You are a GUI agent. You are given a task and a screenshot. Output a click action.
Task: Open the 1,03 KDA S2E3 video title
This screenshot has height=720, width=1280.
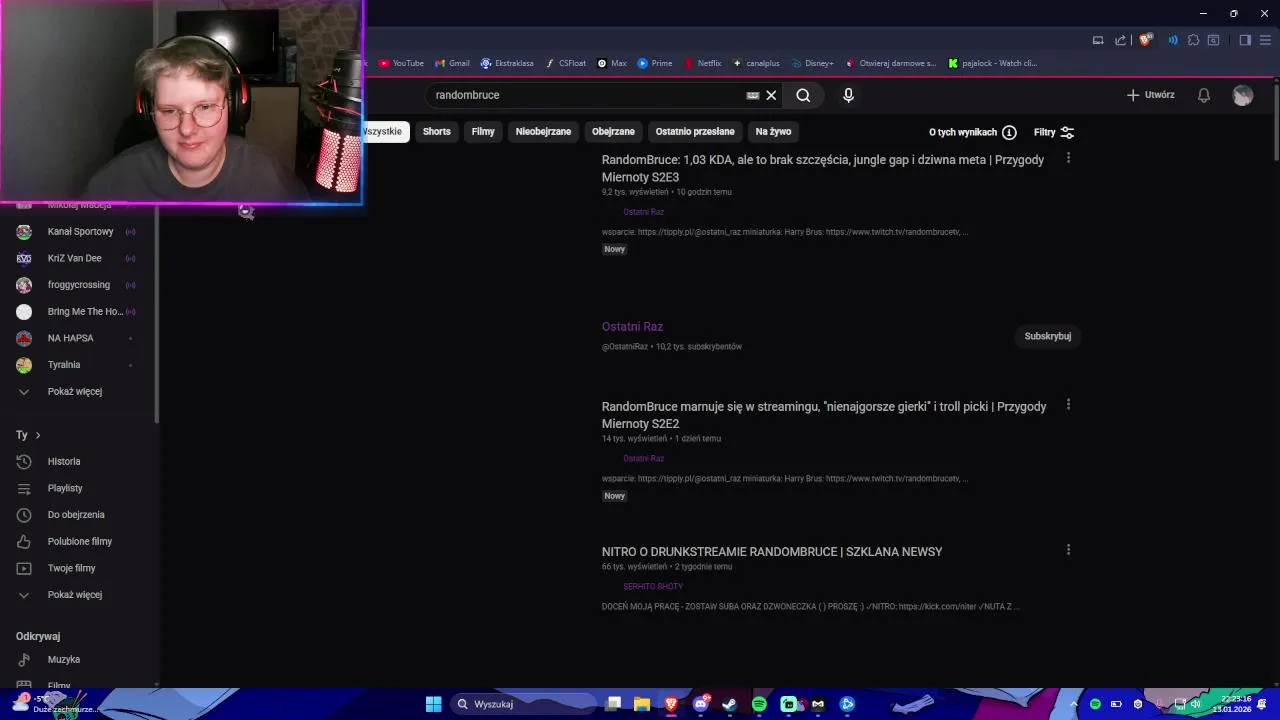[822, 168]
